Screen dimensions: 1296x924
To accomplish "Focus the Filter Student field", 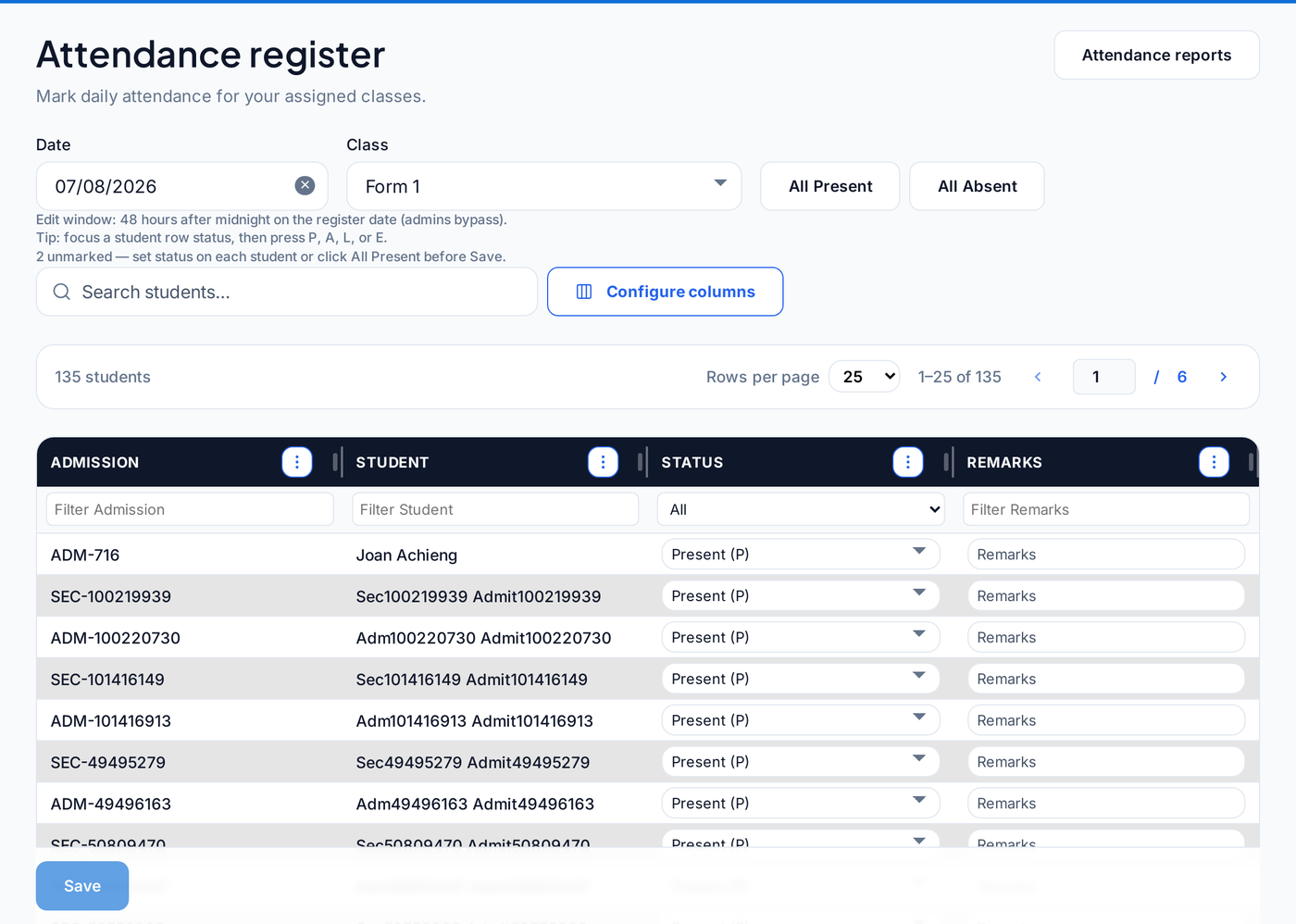I will (495, 509).
